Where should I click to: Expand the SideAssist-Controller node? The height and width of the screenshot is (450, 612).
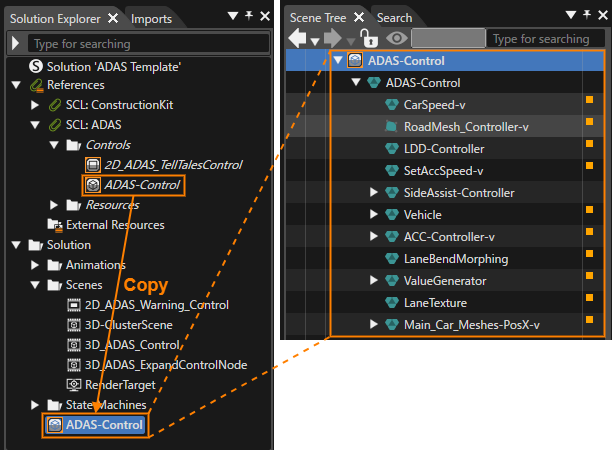coord(374,192)
